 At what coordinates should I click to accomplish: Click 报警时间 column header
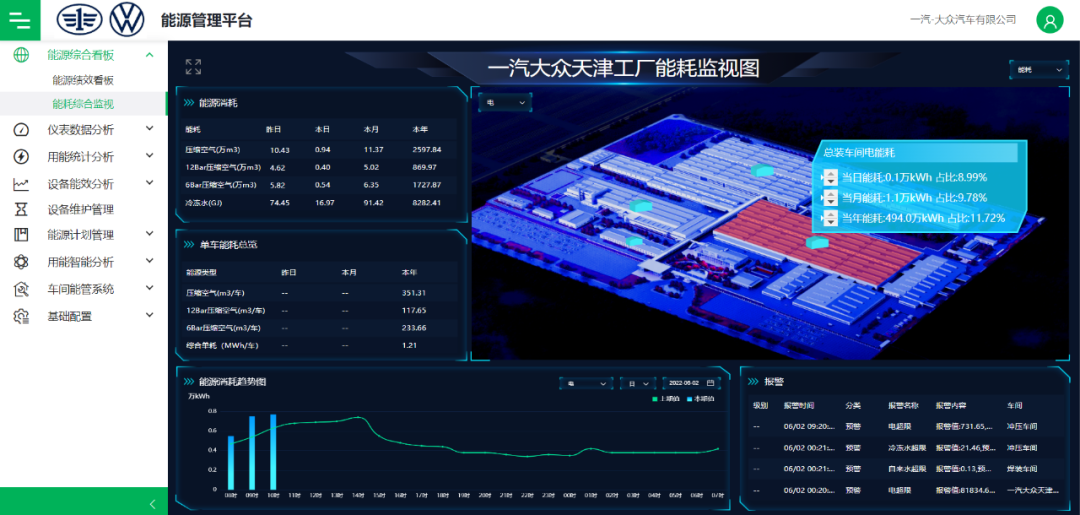798,406
